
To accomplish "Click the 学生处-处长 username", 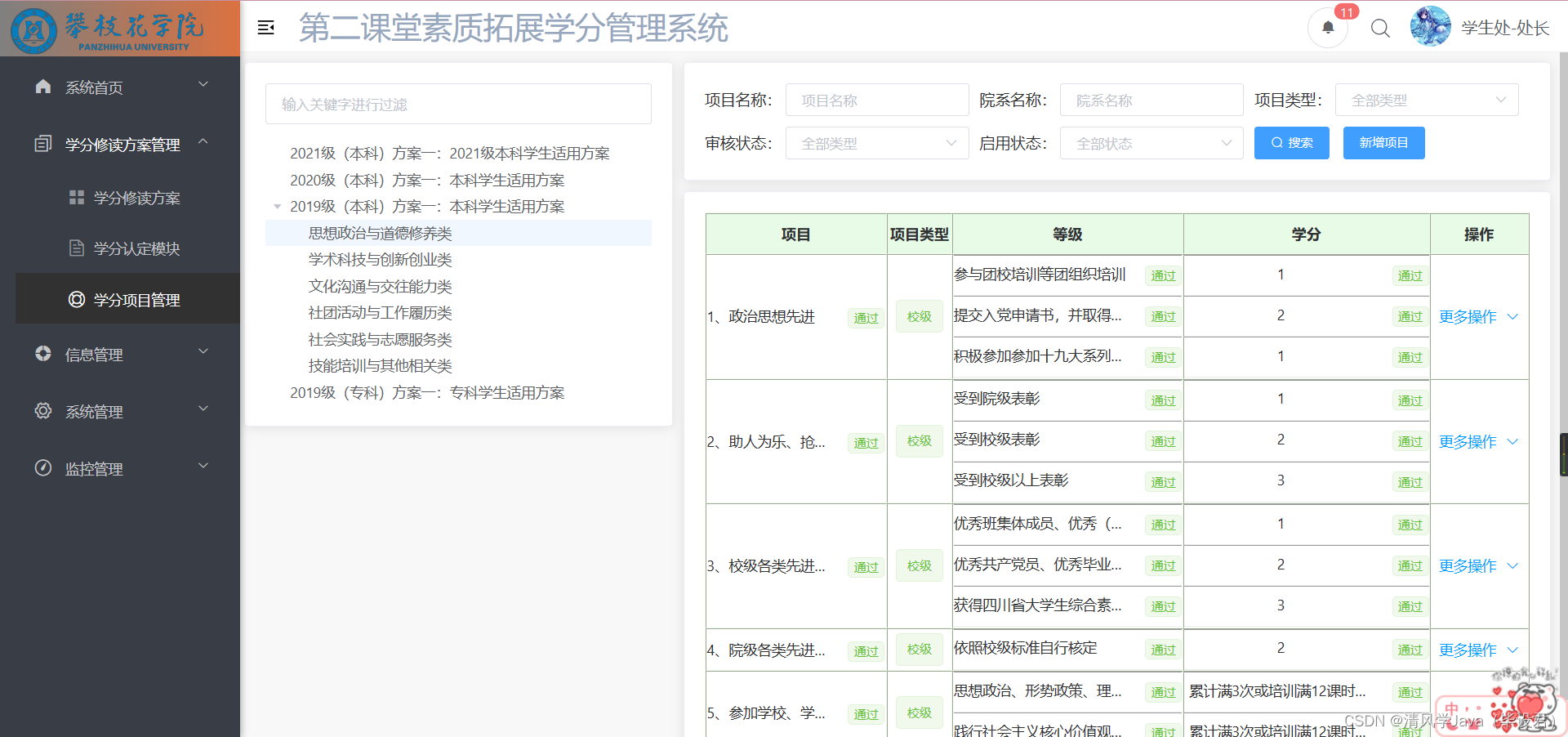I will [1505, 29].
